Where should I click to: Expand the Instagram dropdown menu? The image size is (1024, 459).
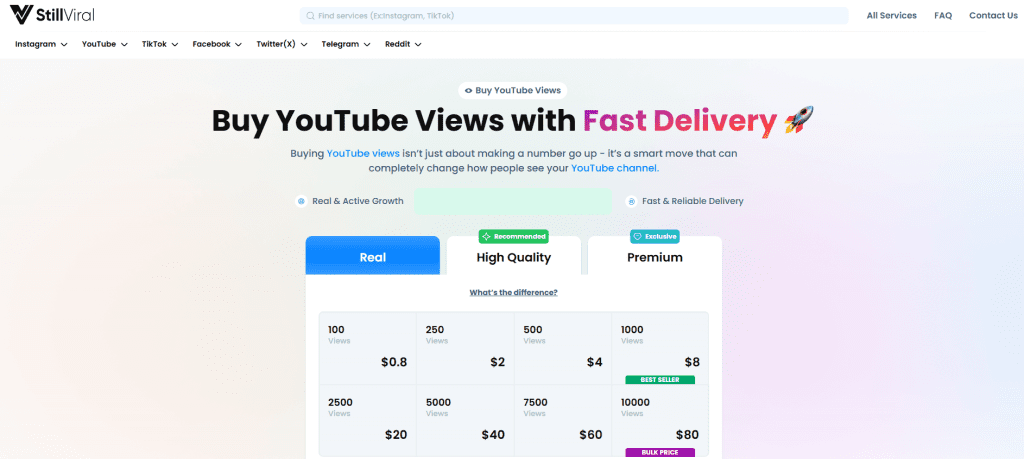tap(41, 44)
